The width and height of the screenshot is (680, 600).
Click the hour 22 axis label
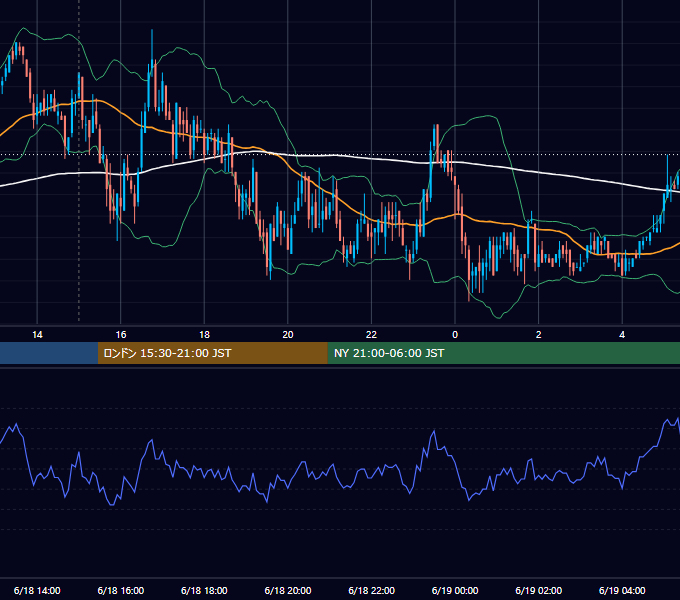point(372,335)
